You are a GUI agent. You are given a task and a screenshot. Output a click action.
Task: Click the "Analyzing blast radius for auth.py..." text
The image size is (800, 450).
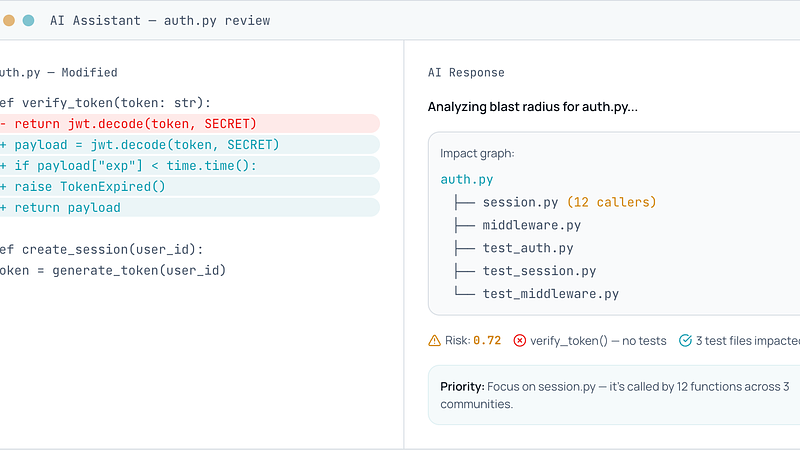tap(533, 107)
